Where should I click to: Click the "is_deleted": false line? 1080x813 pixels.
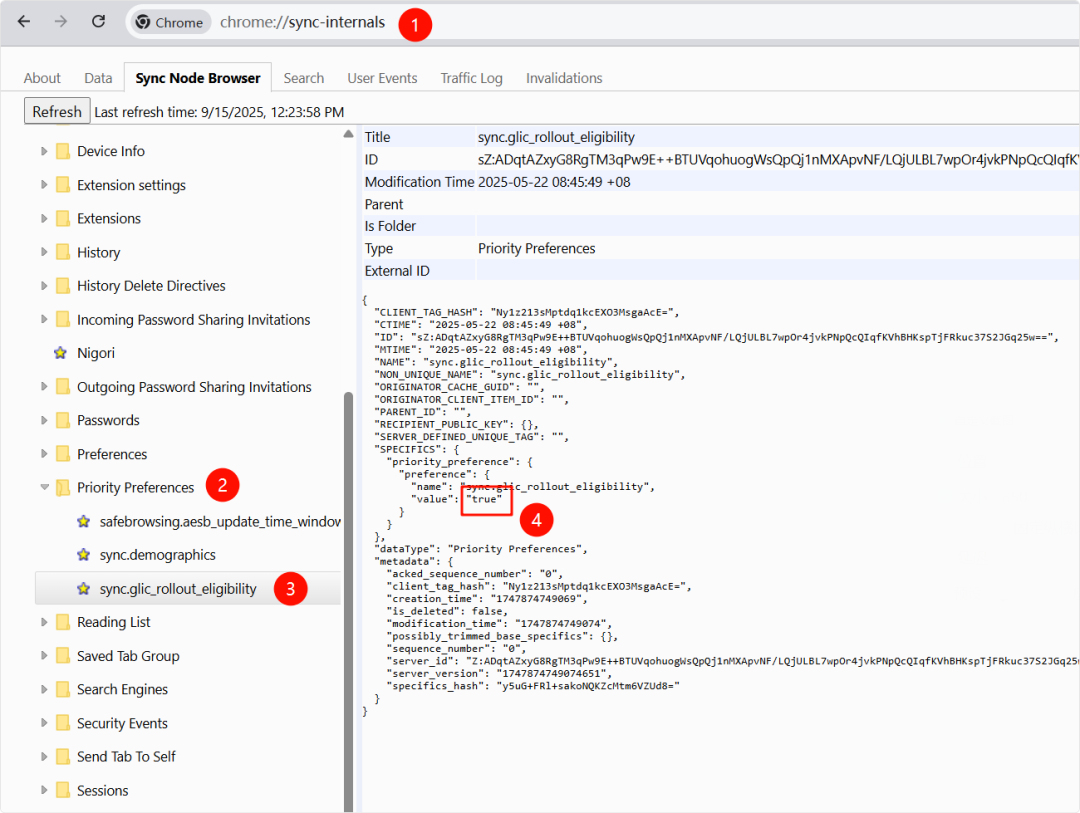coord(447,611)
